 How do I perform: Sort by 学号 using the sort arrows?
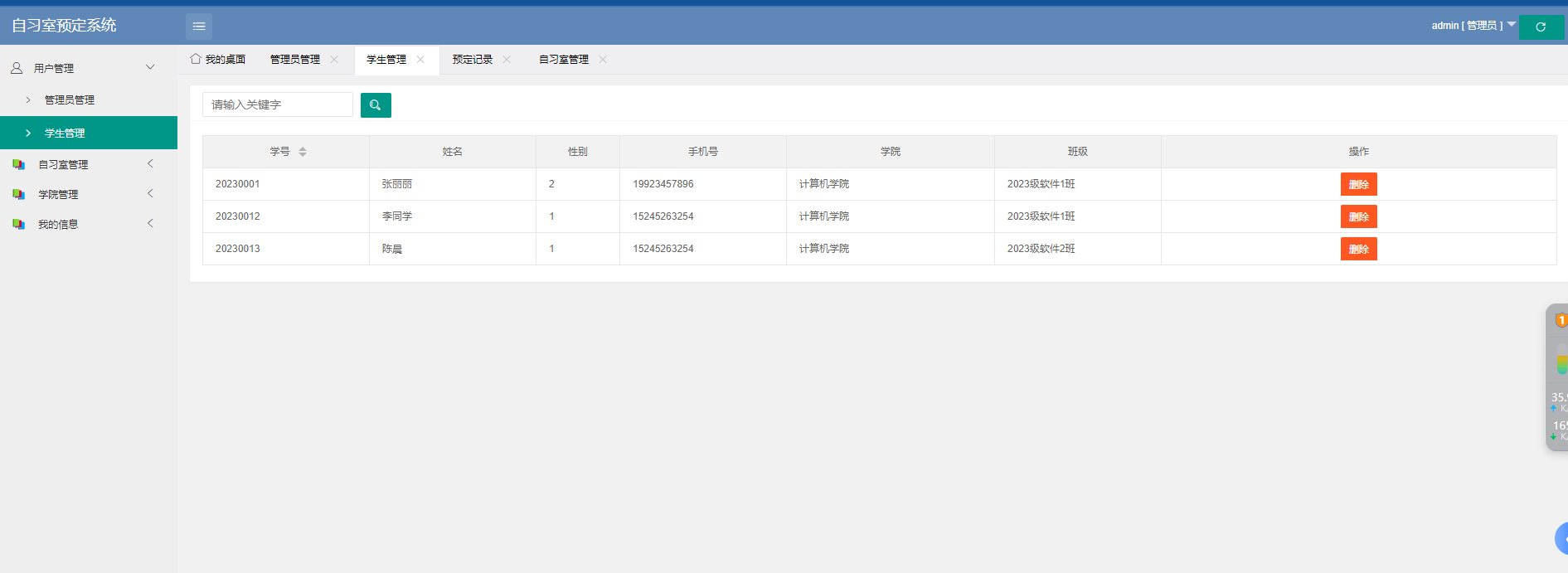[x=303, y=152]
